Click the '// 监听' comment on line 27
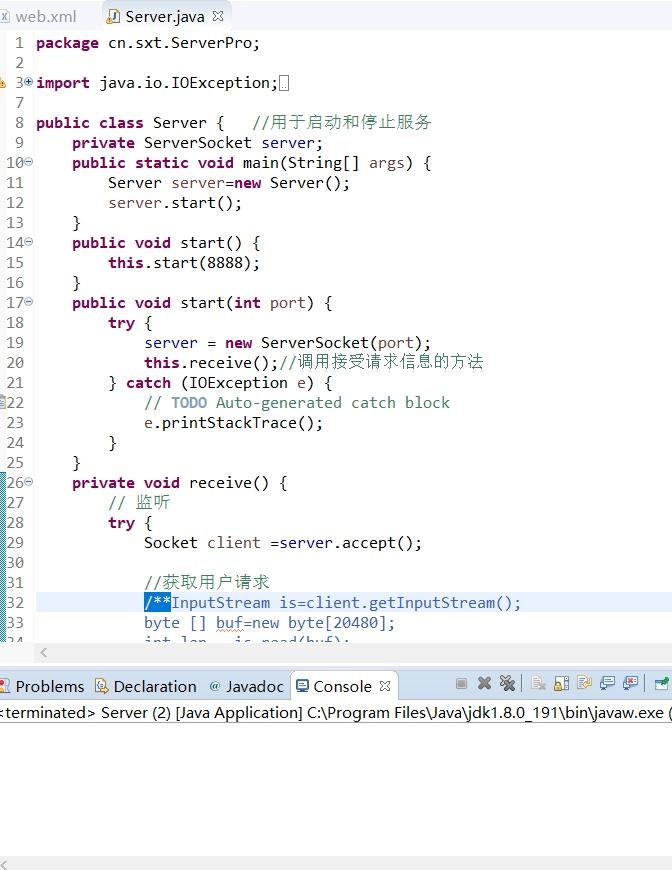This screenshot has width=672, height=870. (x=139, y=502)
